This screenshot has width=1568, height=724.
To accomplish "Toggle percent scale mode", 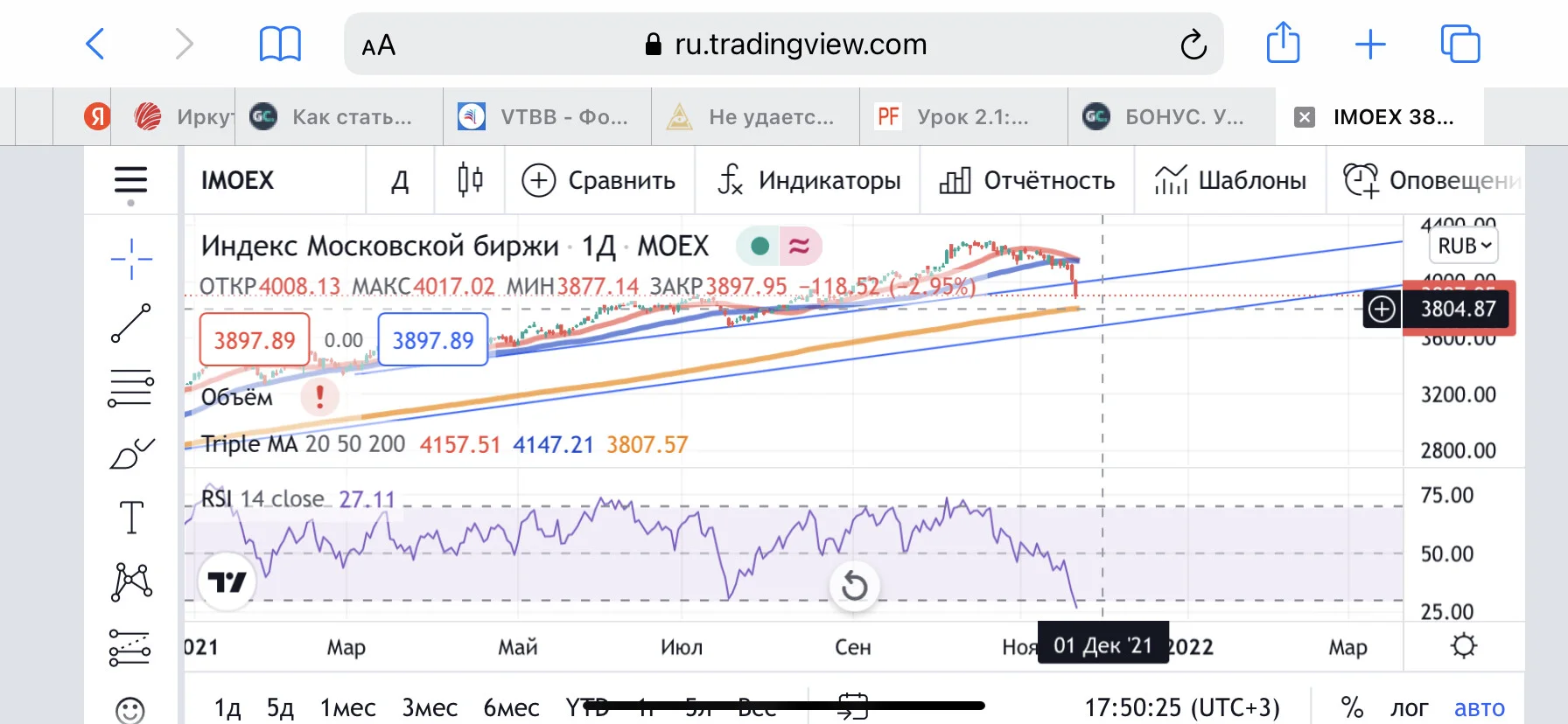I will [x=1352, y=707].
